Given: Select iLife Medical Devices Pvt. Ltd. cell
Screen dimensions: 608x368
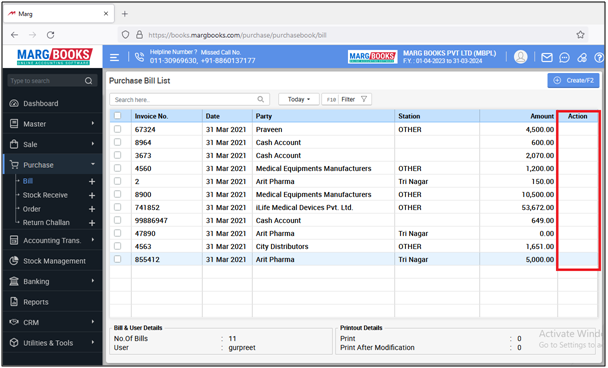Looking at the screenshot, I should [323, 207].
